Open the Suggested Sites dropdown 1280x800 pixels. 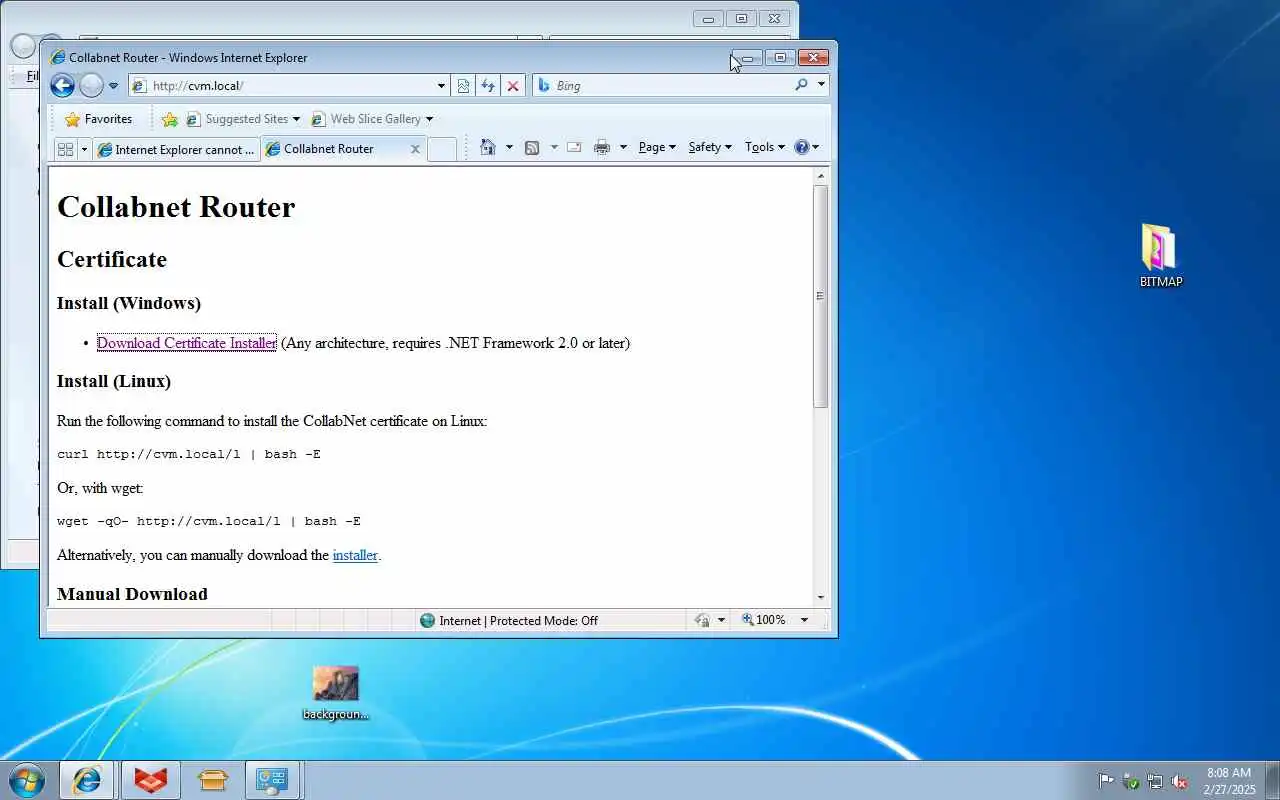click(x=243, y=119)
